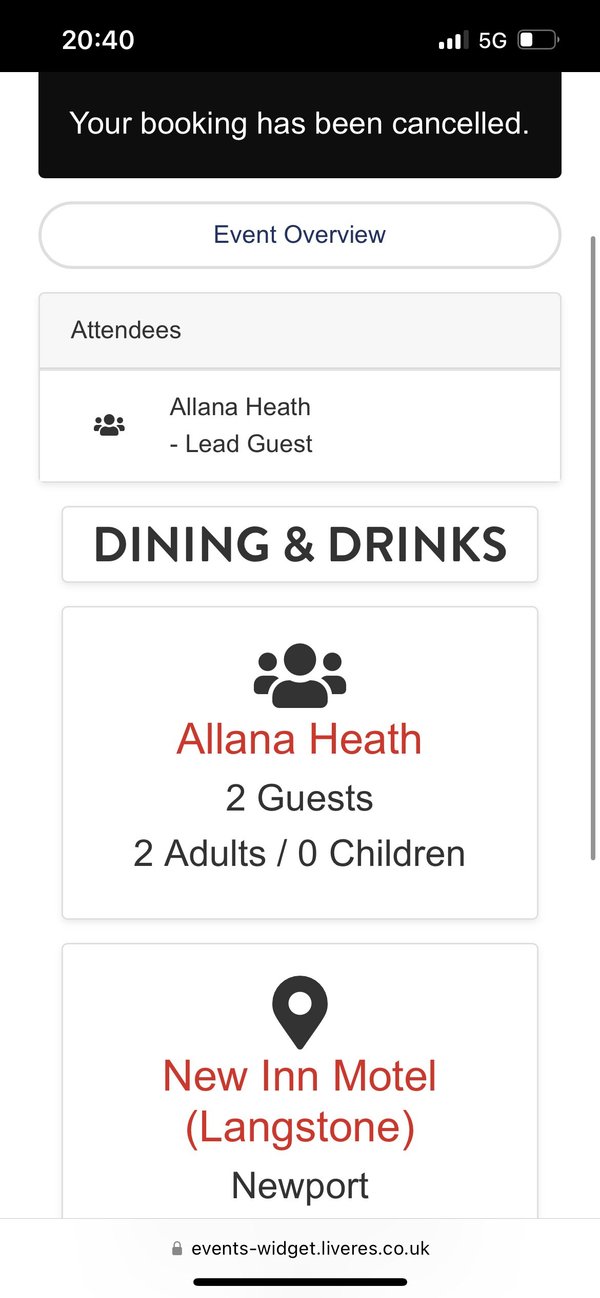This screenshot has width=600, height=1298.
Task: Tap the '2 Guests' text
Action: tap(300, 798)
